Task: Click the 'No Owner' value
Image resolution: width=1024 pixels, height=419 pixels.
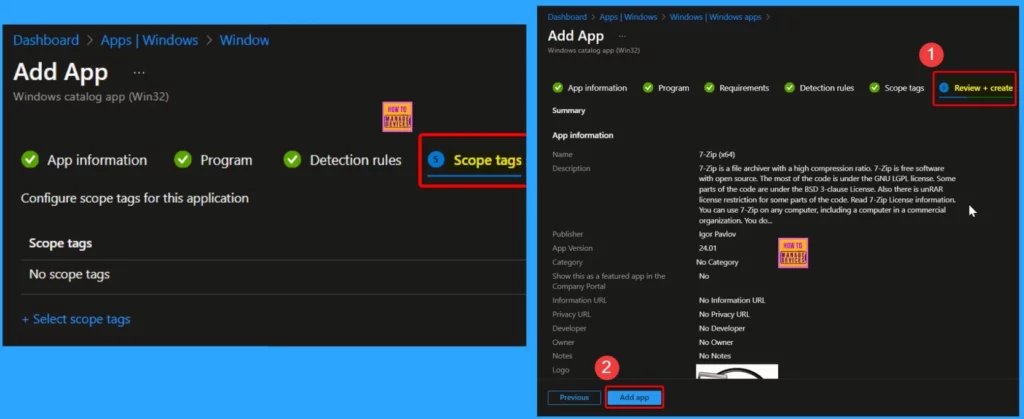Action: click(x=716, y=342)
